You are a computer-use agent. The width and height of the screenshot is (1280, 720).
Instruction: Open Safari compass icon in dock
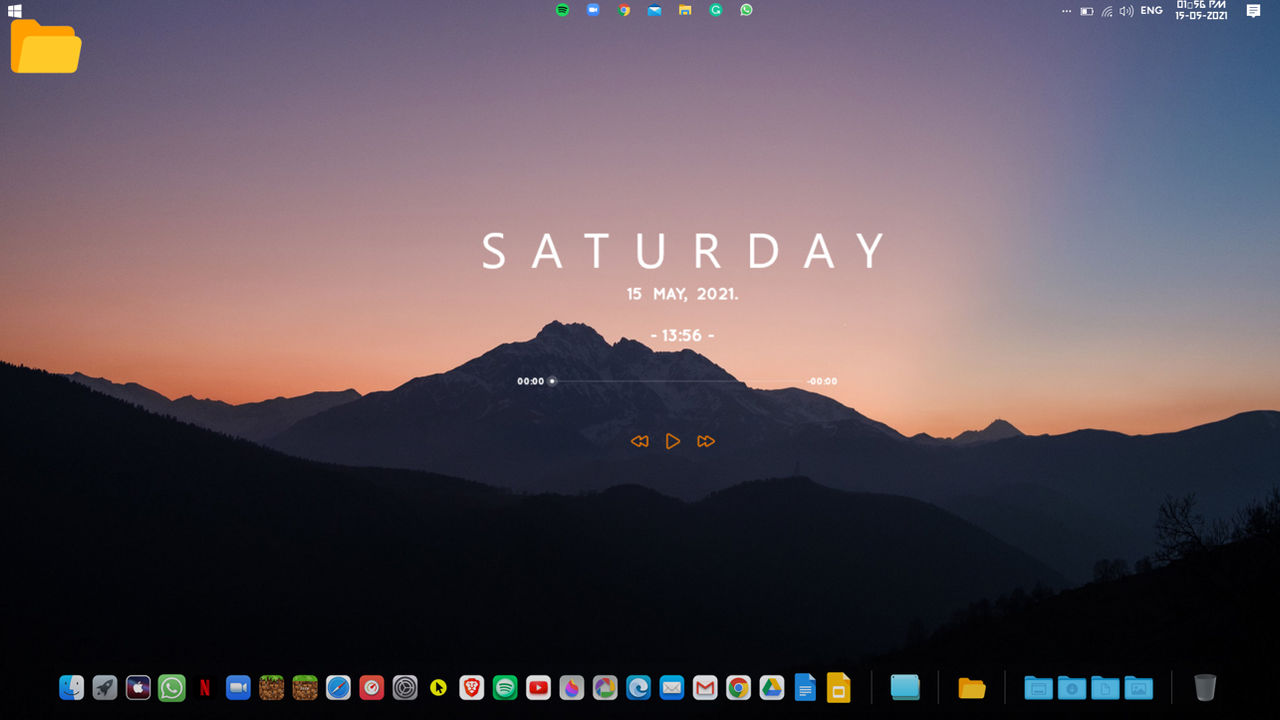(338, 687)
